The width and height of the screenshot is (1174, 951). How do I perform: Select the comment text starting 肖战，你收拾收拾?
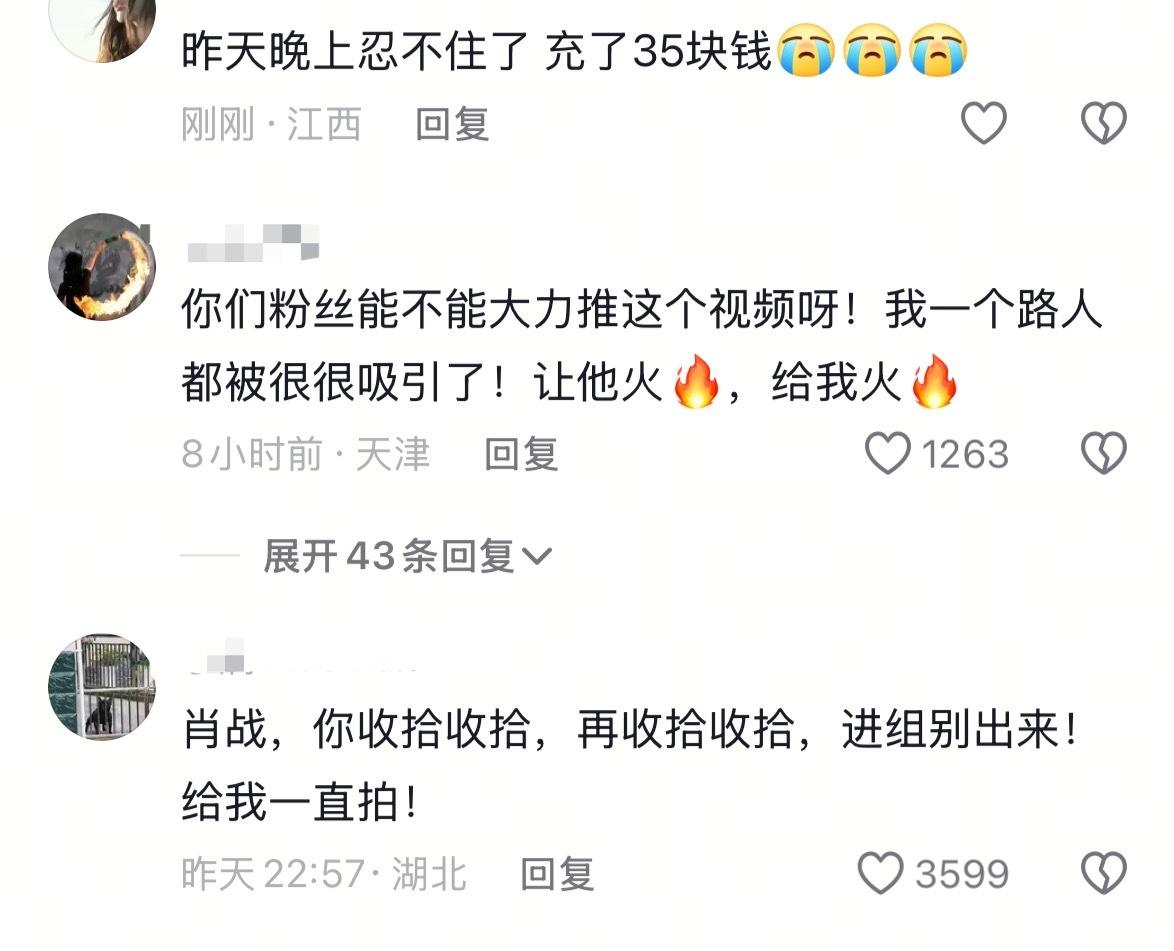tap(630, 765)
